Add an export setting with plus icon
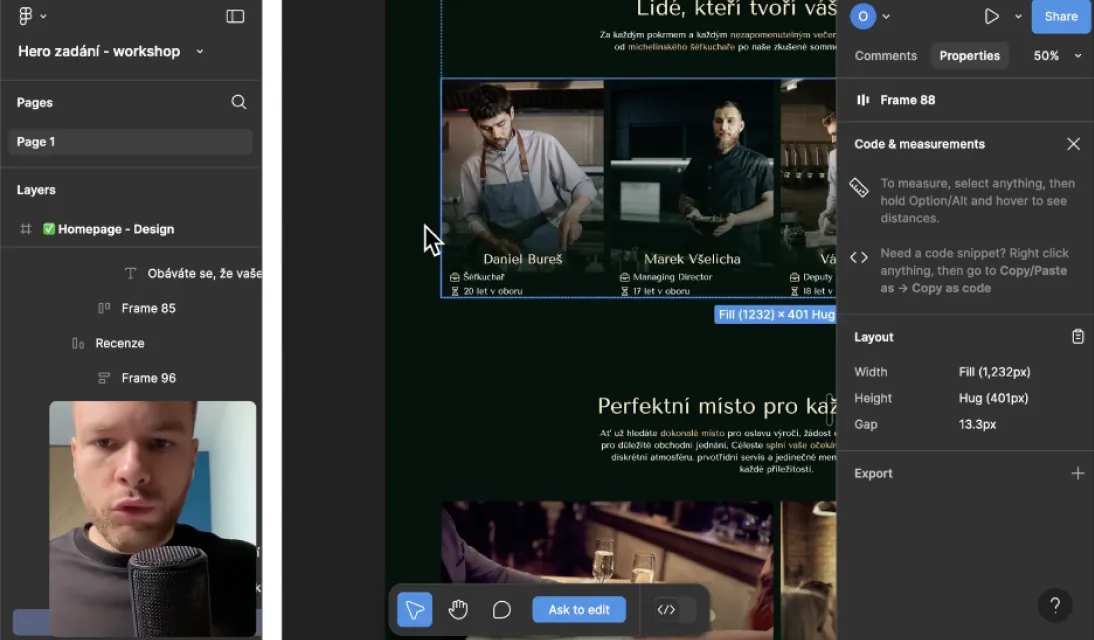 (x=1077, y=473)
